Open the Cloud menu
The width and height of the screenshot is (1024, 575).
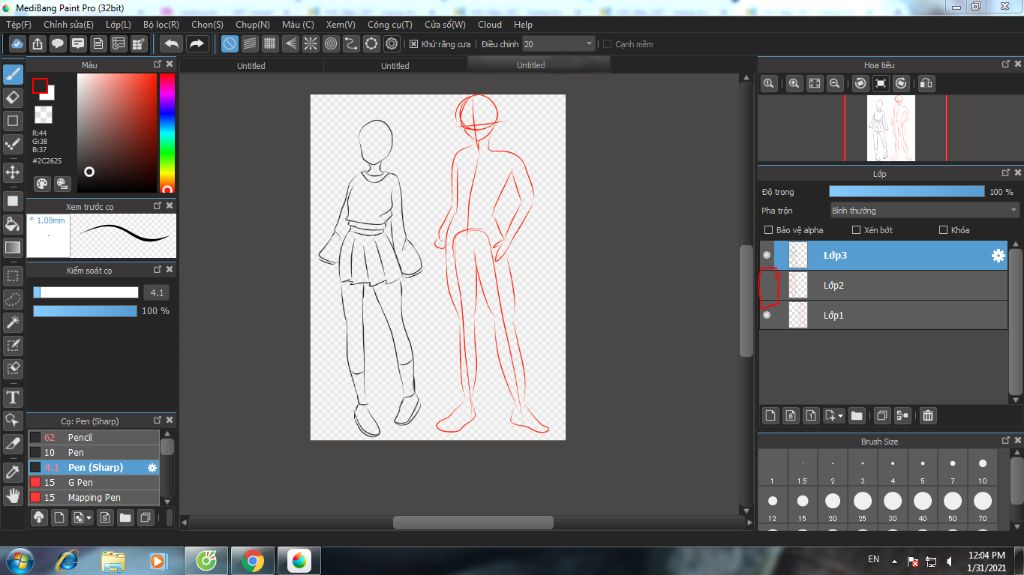pyautogui.click(x=490, y=24)
